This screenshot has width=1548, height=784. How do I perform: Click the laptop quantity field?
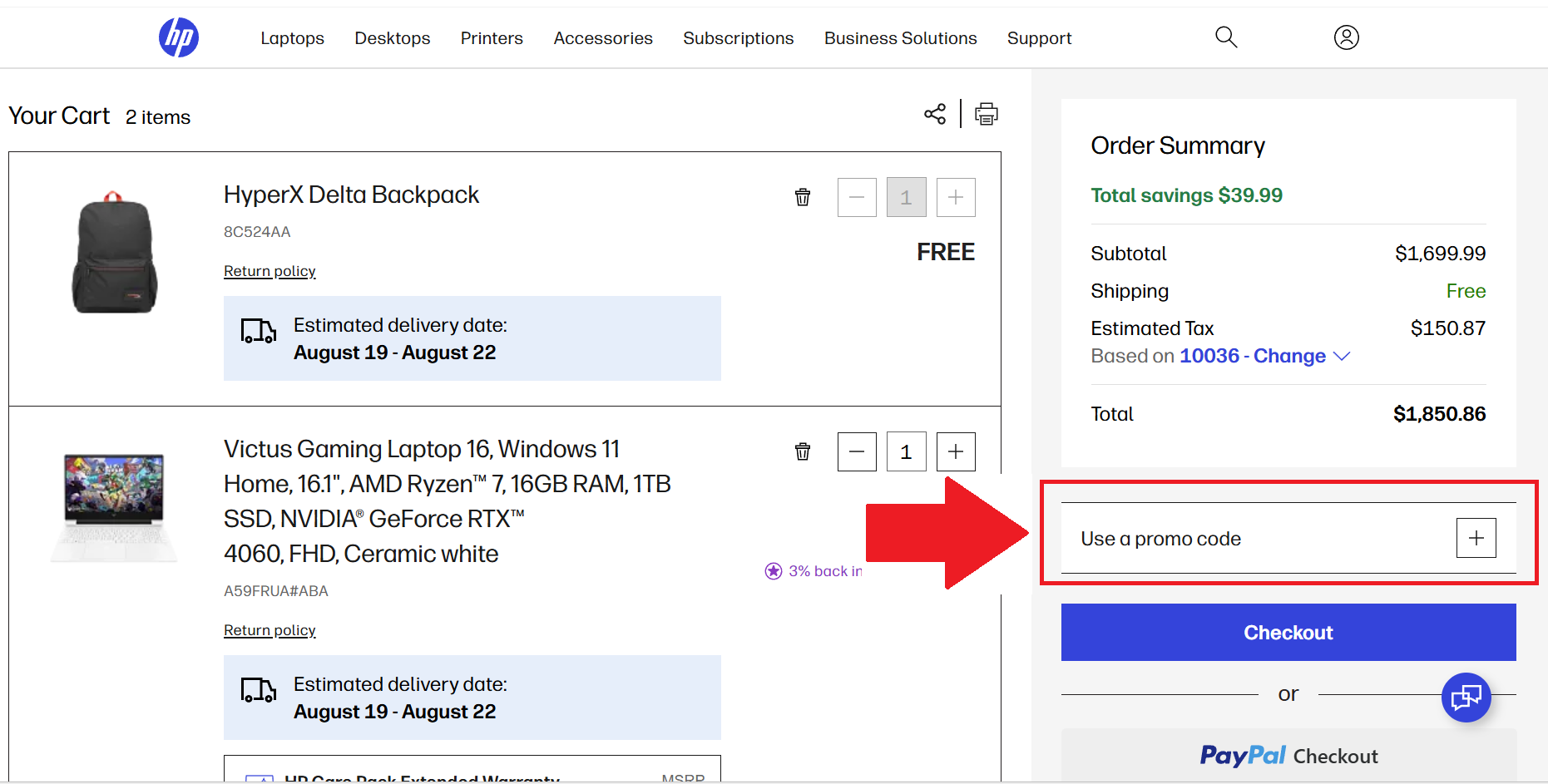(906, 451)
